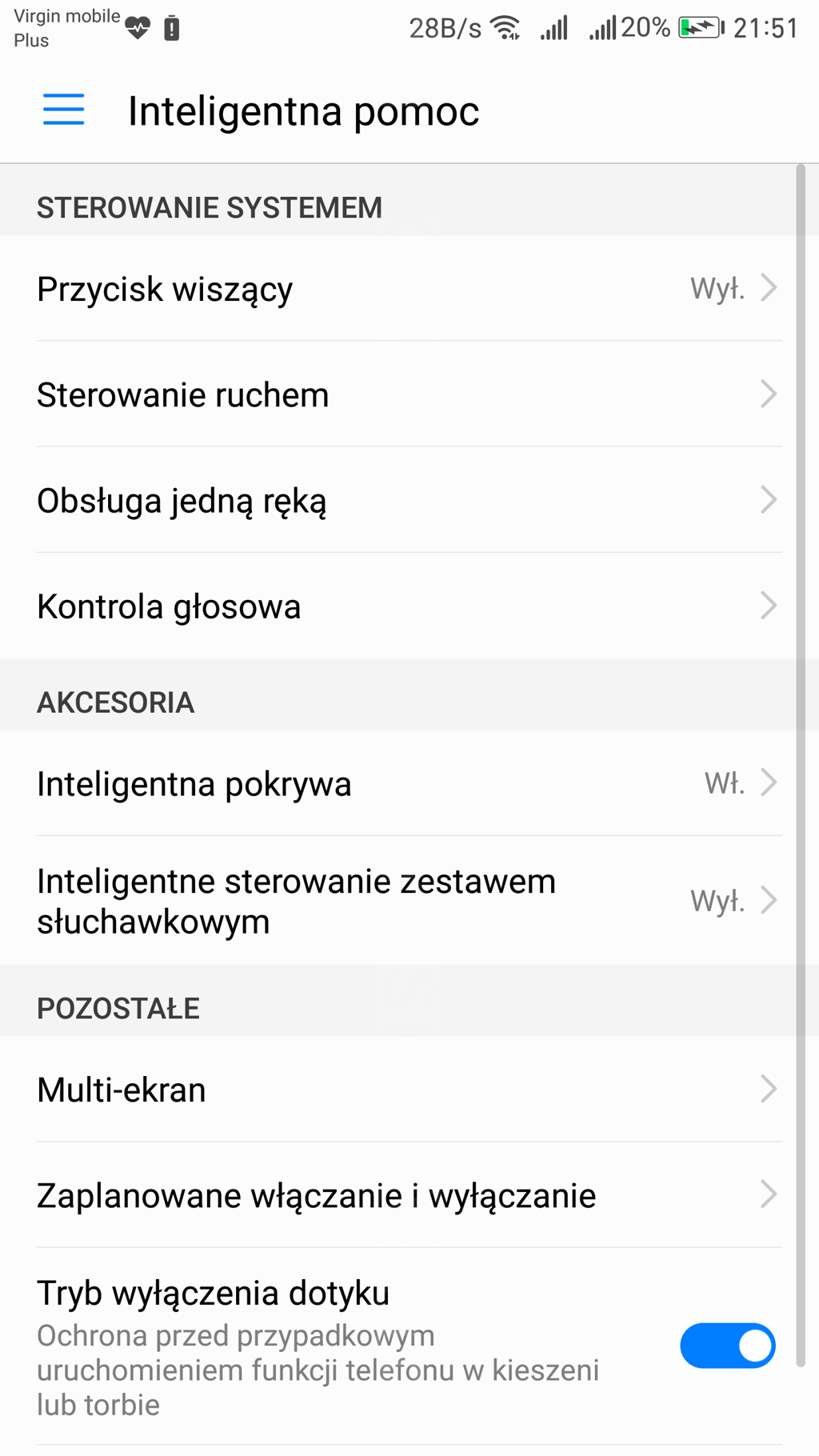This screenshot has width=819, height=1456.
Task: Tap the second SIM signal bars icon
Action: [602, 28]
